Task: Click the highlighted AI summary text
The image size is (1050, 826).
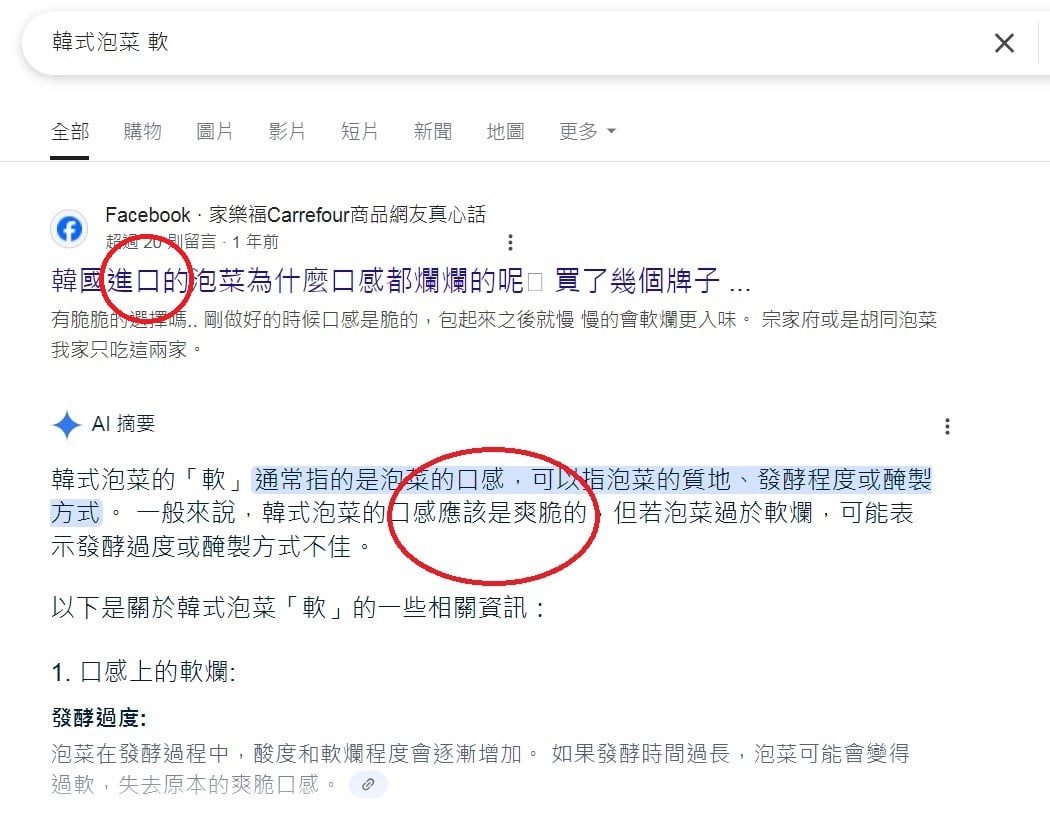Action: click(x=491, y=496)
